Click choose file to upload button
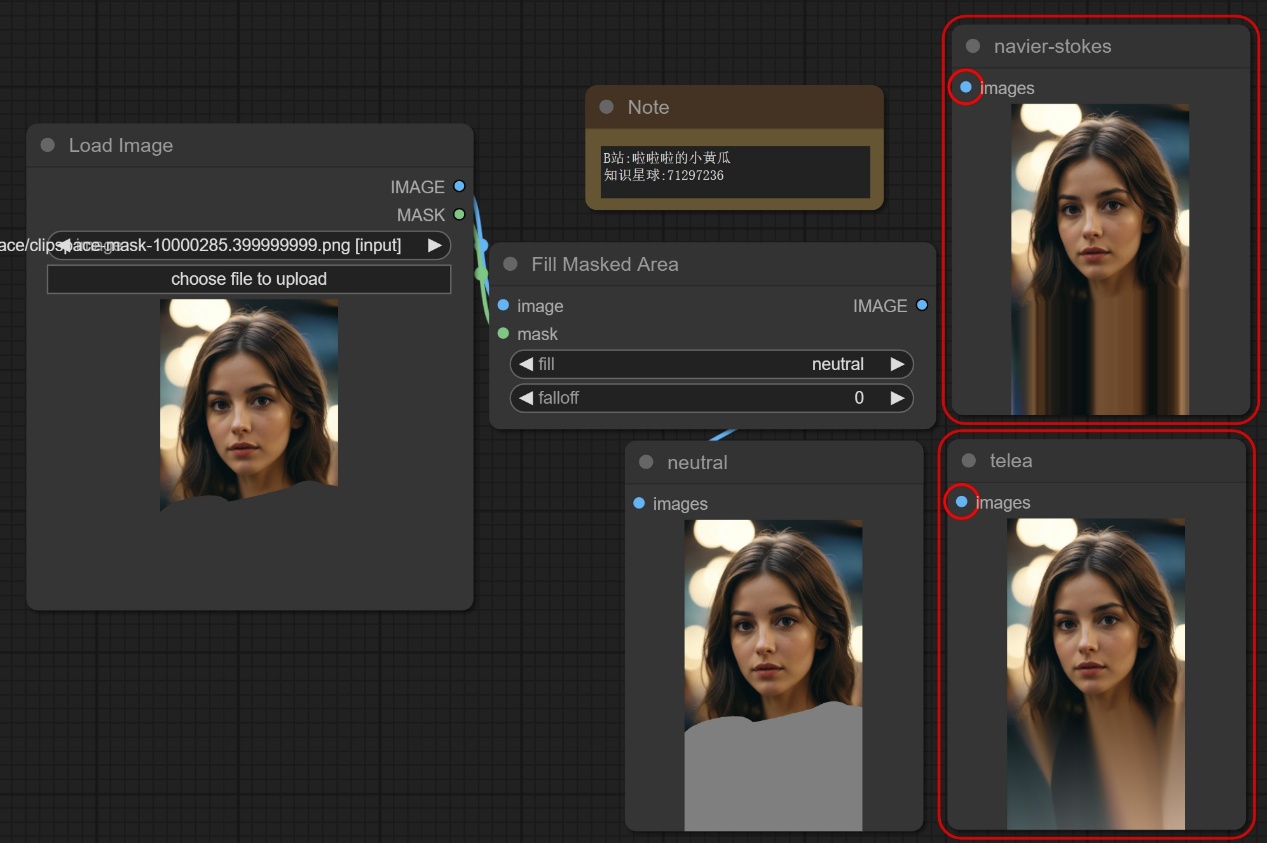1267x843 pixels. 249,279
